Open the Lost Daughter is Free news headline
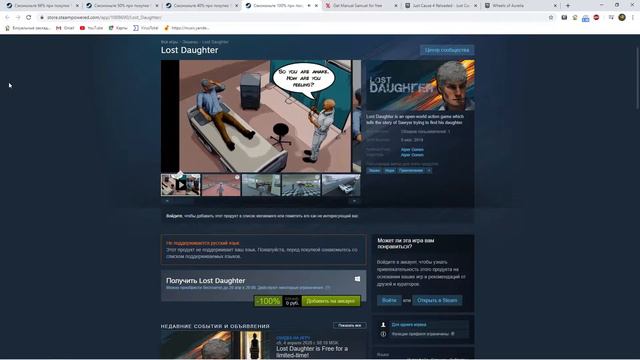640x360 pixels. (x=312, y=352)
